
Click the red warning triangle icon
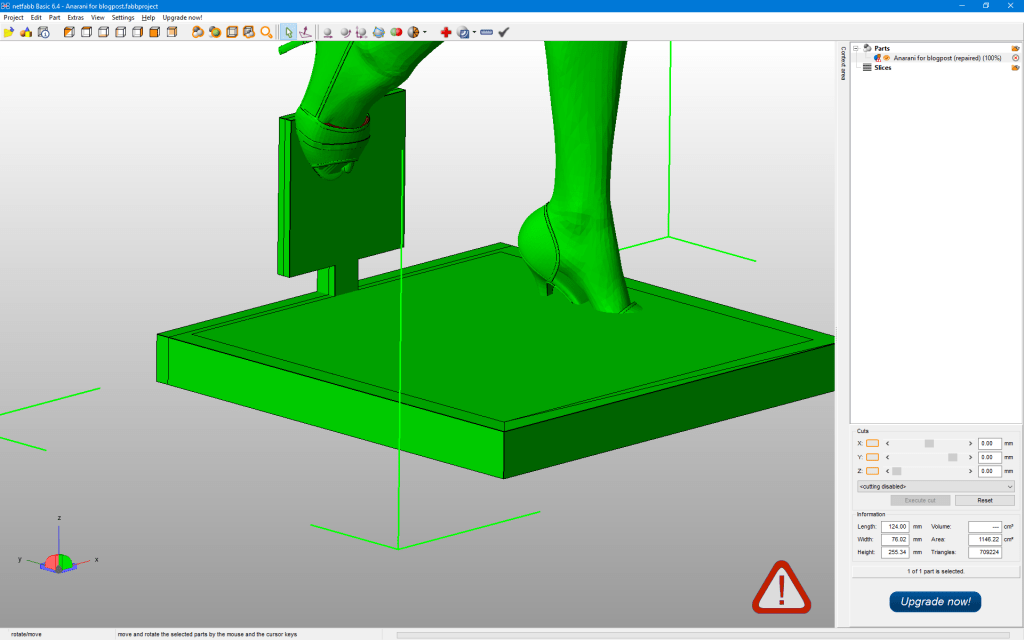[782, 587]
